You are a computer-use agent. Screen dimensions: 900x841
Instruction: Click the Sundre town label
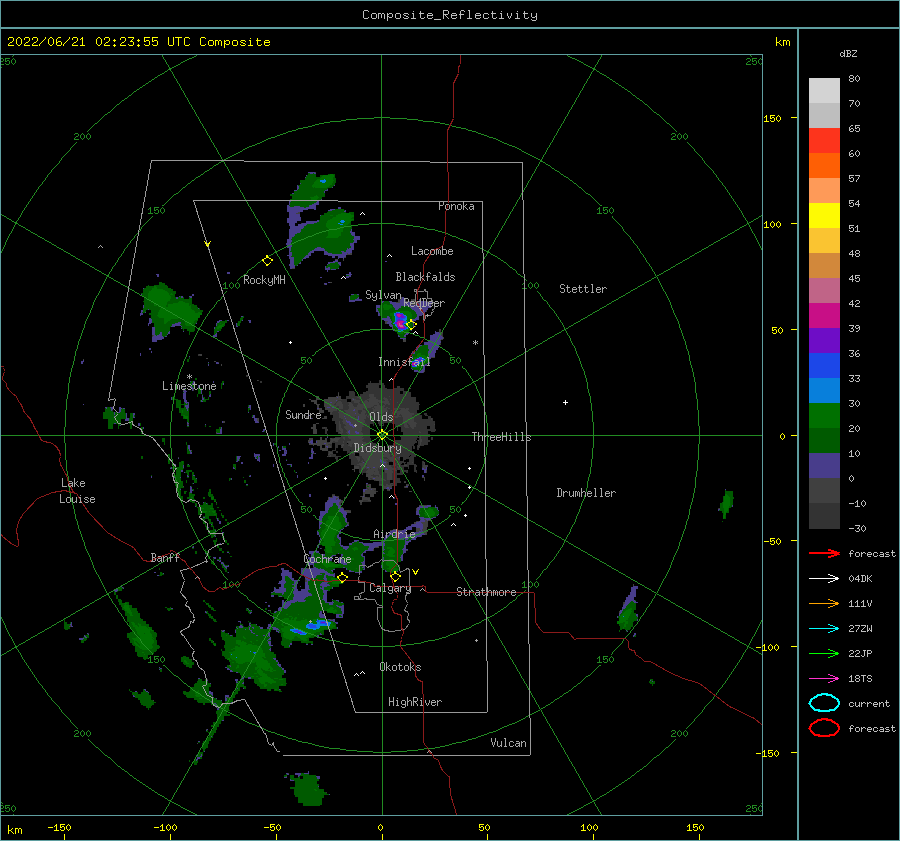click(303, 414)
